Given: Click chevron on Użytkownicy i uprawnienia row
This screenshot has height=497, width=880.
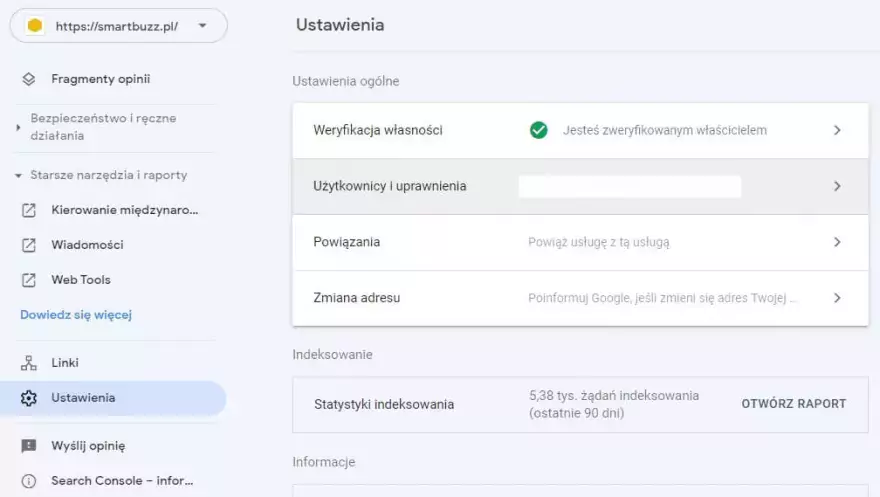Looking at the screenshot, I should tap(837, 186).
